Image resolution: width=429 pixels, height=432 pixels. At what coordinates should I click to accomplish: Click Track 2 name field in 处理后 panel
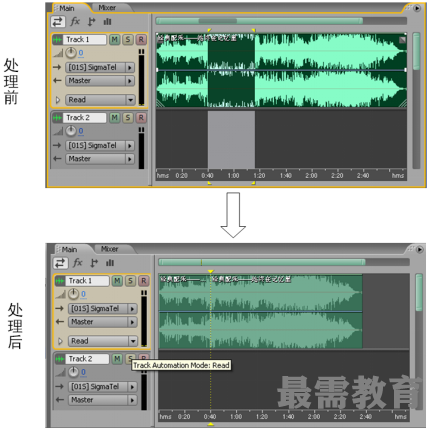(x=87, y=359)
